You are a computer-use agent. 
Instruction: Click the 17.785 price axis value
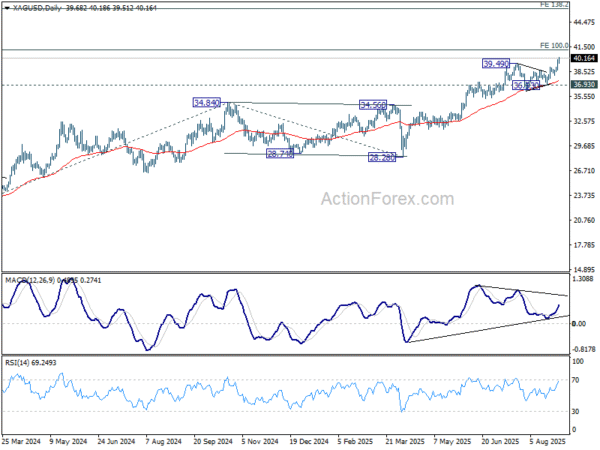coord(584,245)
